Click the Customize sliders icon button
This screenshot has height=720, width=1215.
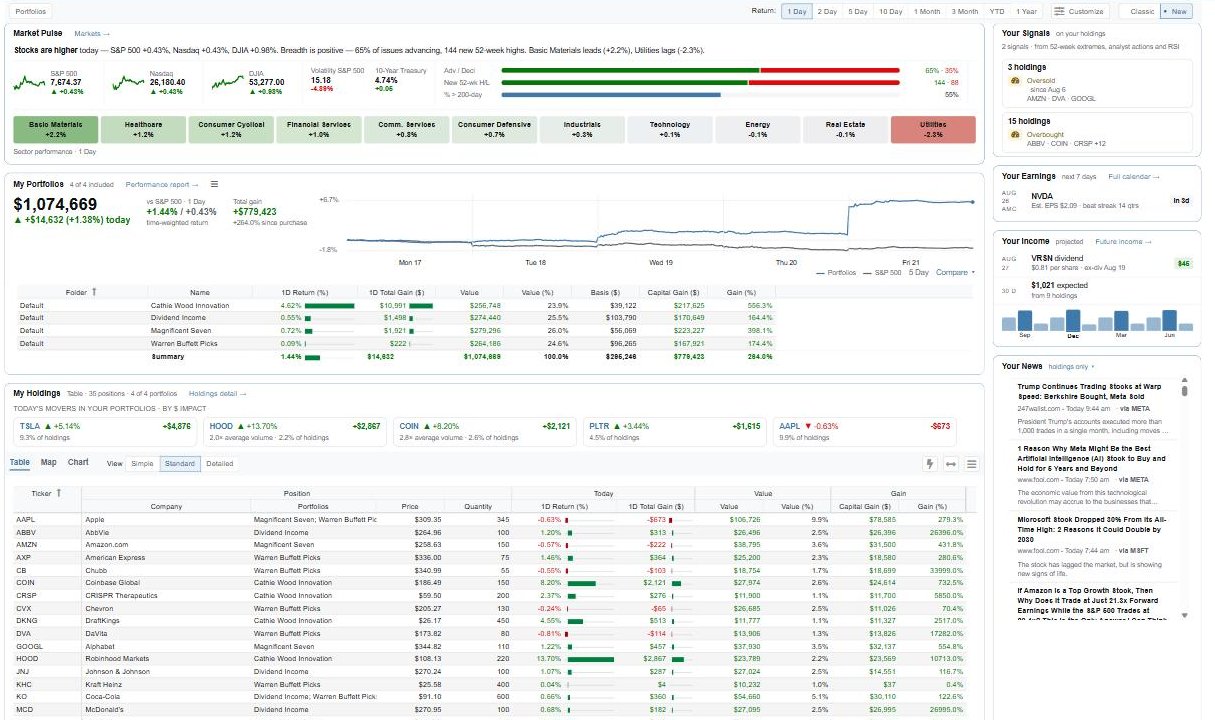pyautogui.click(x=1080, y=11)
